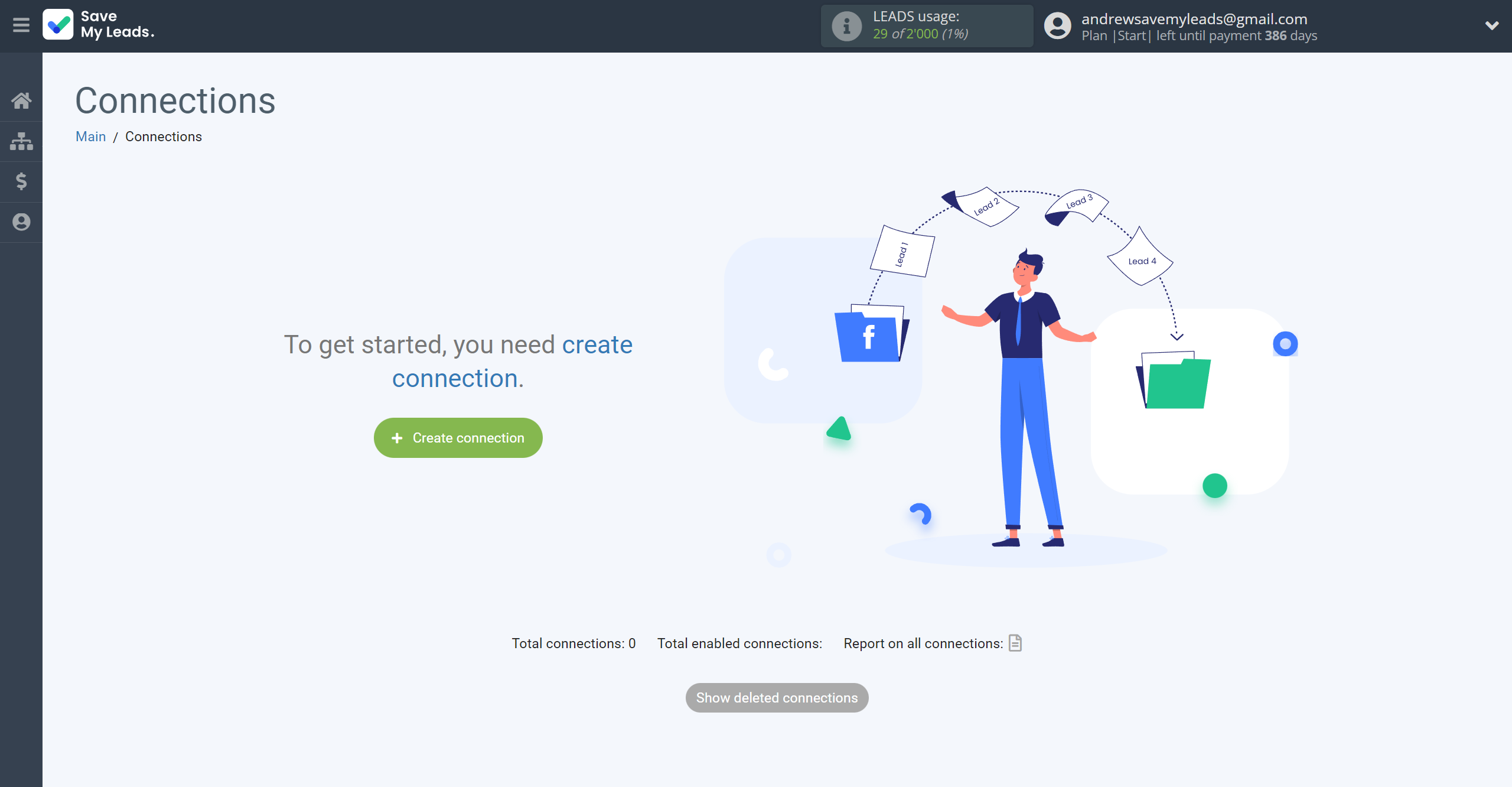Click the Create connection button
The width and height of the screenshot is (1512, 787).
pyautogui.click(x=459, y=437)
